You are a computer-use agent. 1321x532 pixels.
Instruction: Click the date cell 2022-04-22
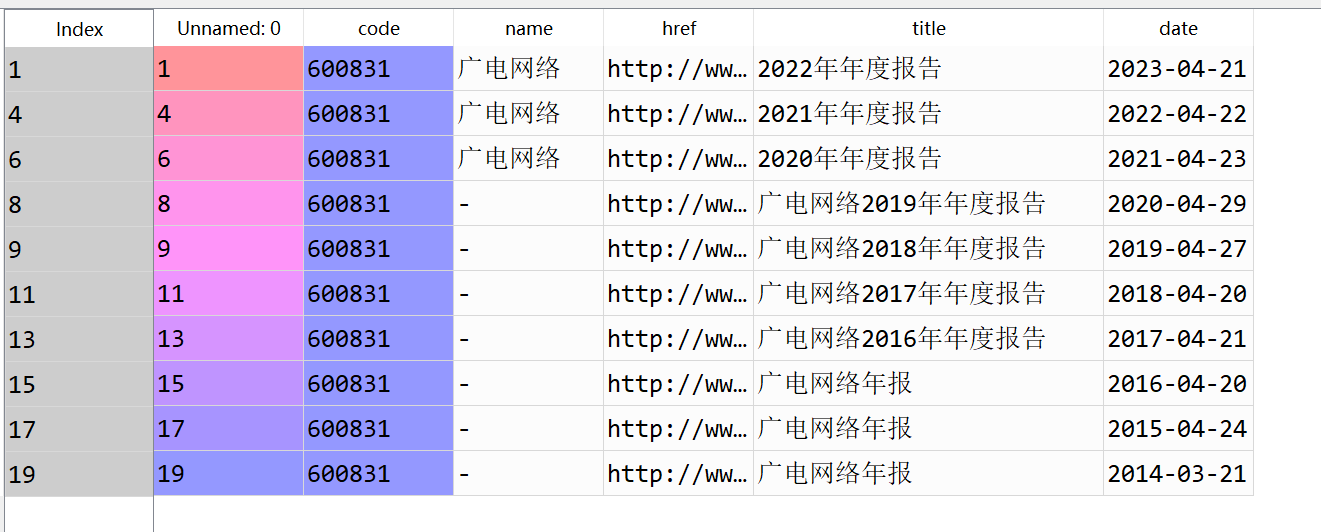point(1179,114)
